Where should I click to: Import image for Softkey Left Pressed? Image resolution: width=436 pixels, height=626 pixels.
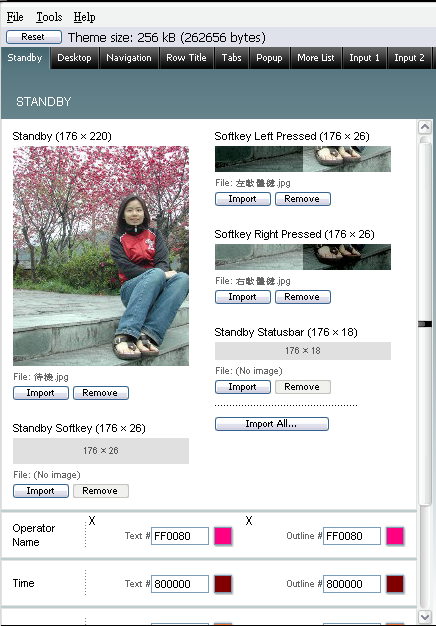pos(243,199)
